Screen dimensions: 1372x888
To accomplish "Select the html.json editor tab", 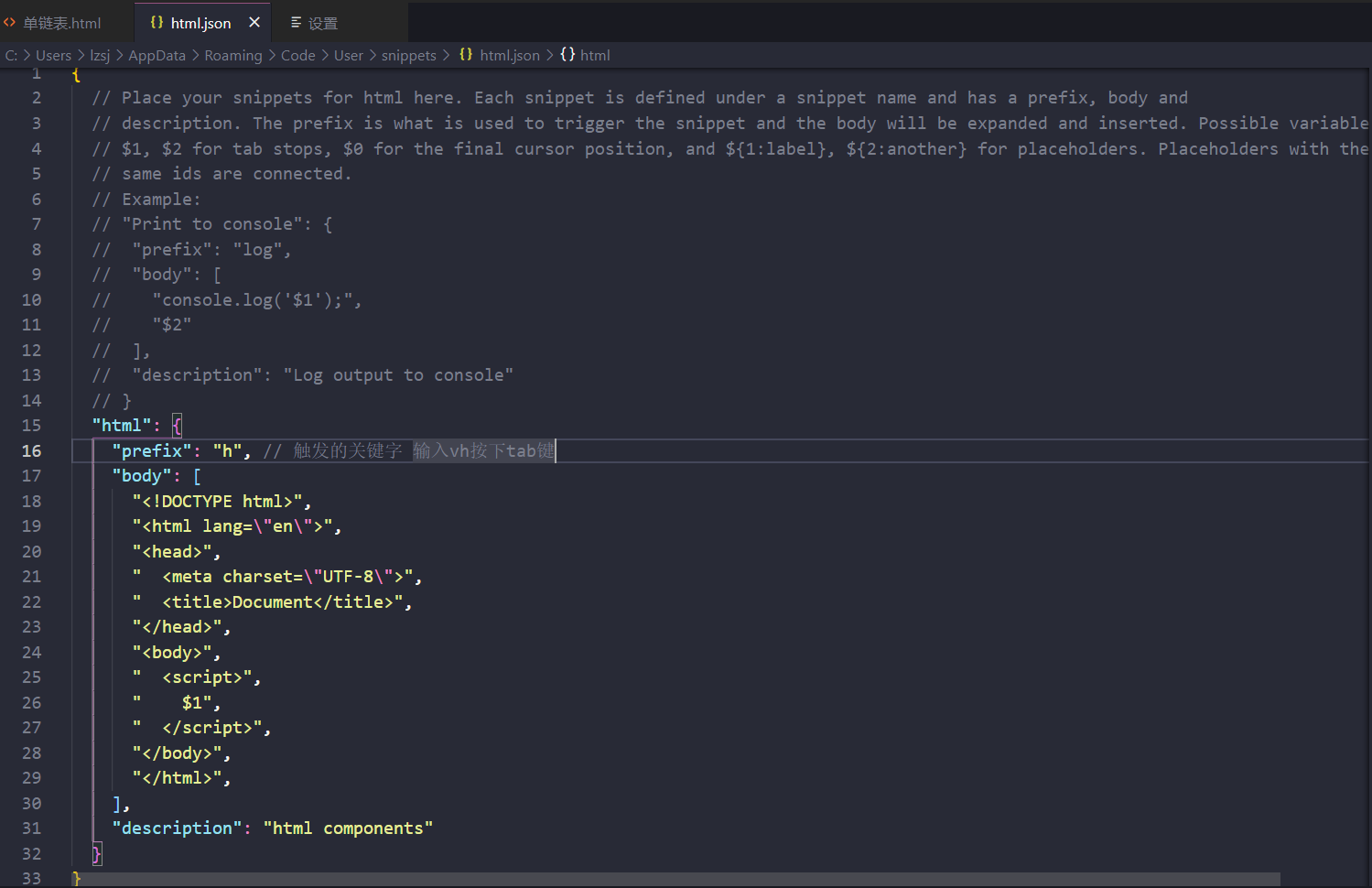I will pos(200,23).
